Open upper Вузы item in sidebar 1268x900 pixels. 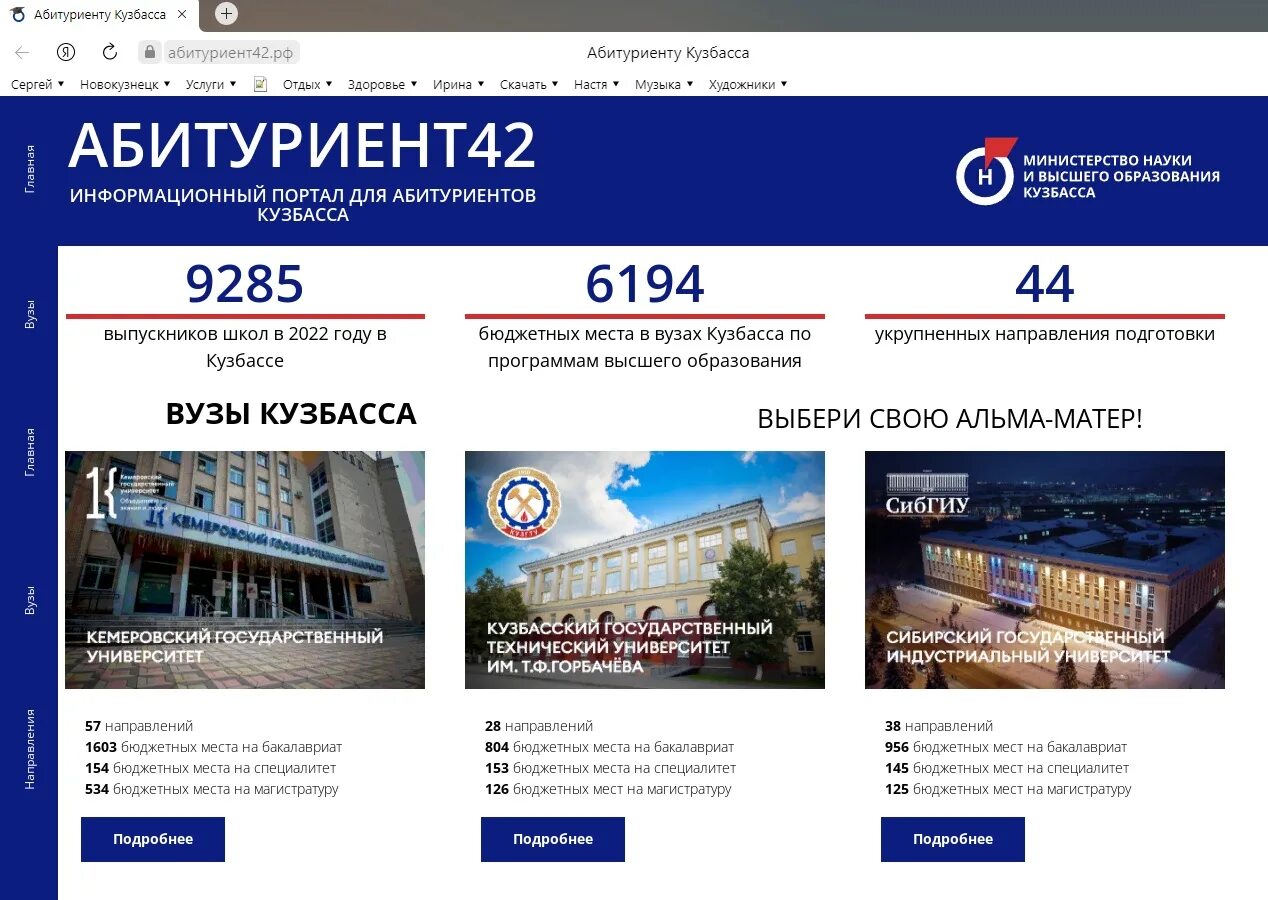(x=30, y=315)
